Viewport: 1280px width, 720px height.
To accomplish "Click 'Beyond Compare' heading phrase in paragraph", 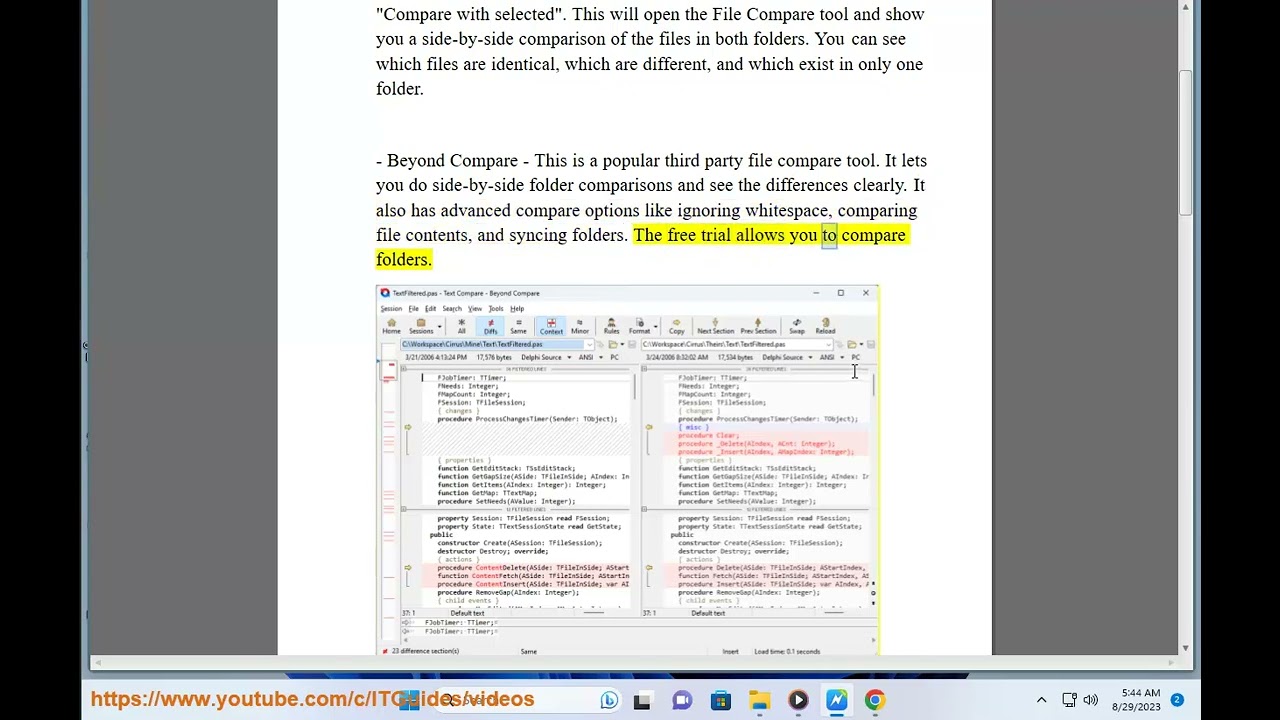I will (x=452, y=160).
